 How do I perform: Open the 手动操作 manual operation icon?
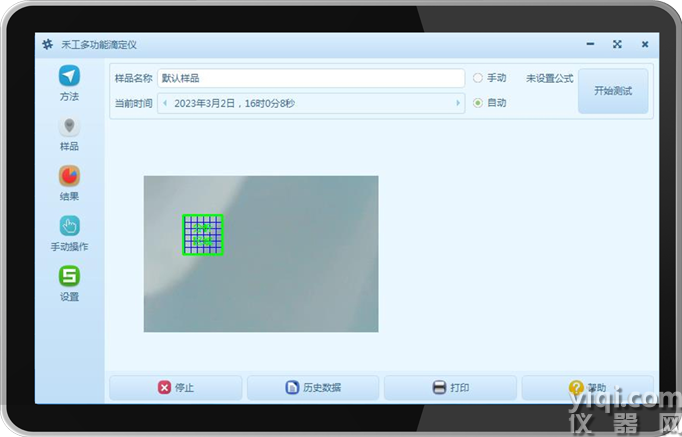pos(69,226)
